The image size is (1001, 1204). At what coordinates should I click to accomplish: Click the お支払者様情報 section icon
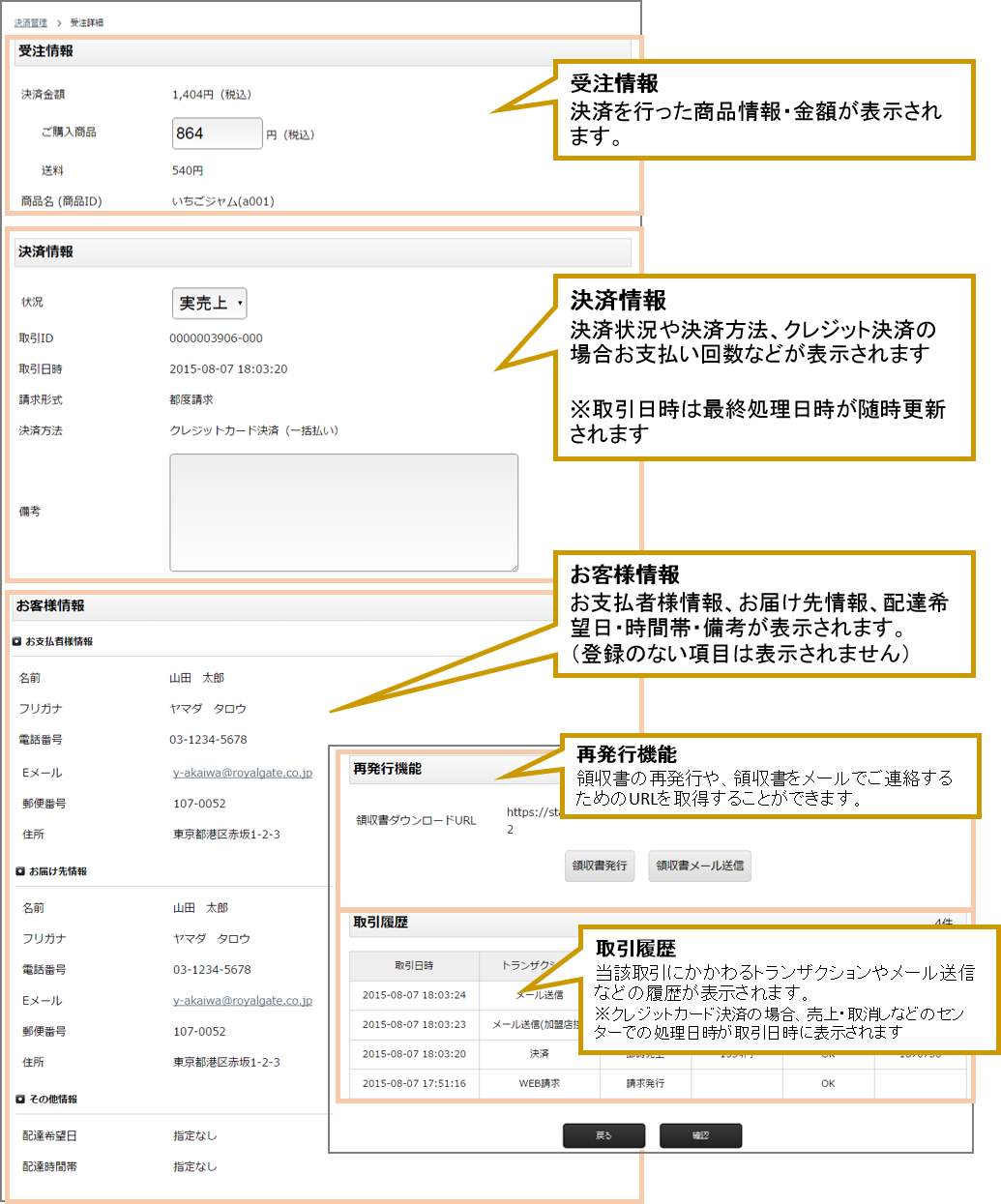click(16, 641)
